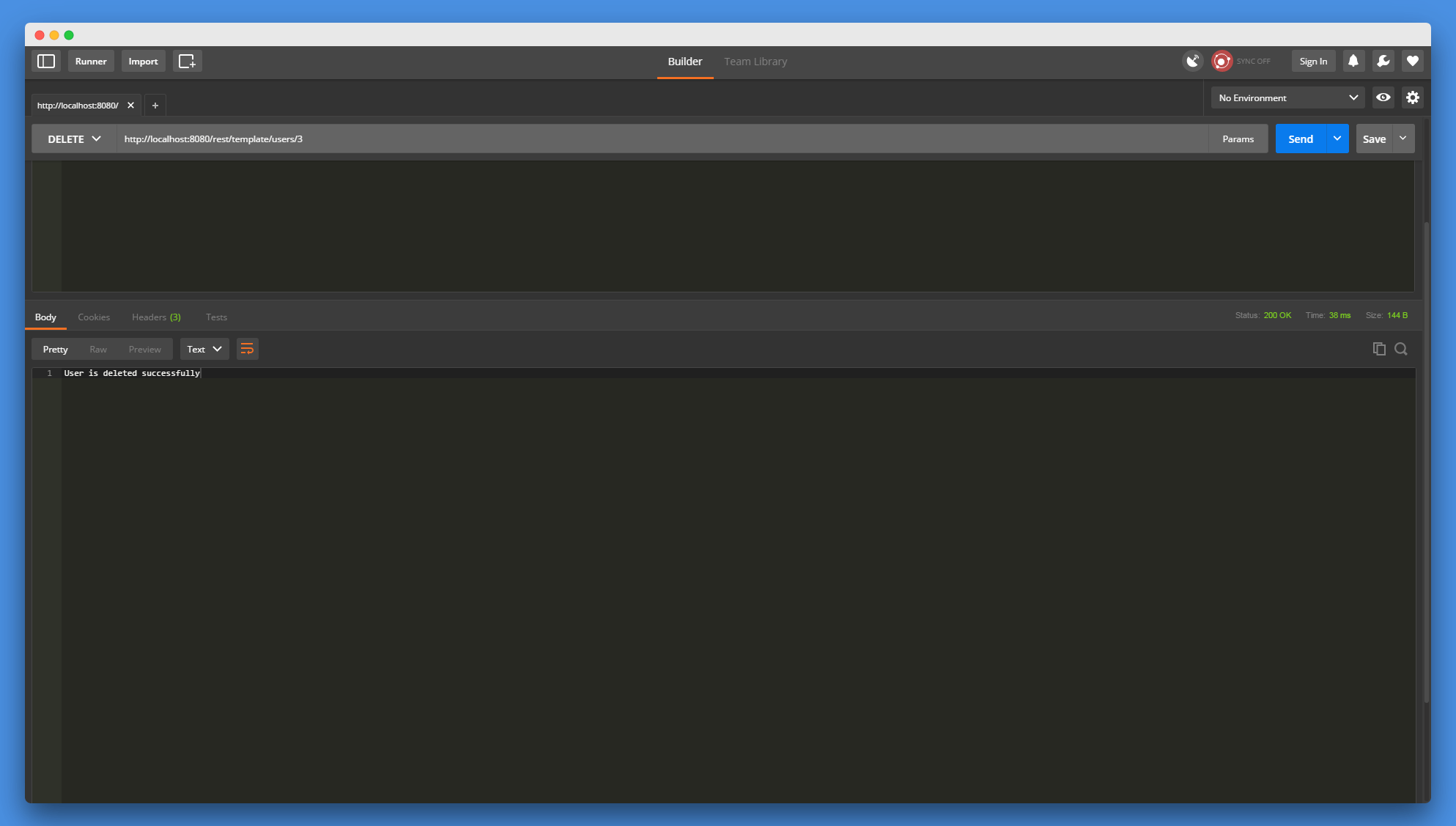Click the Import button

144,62
